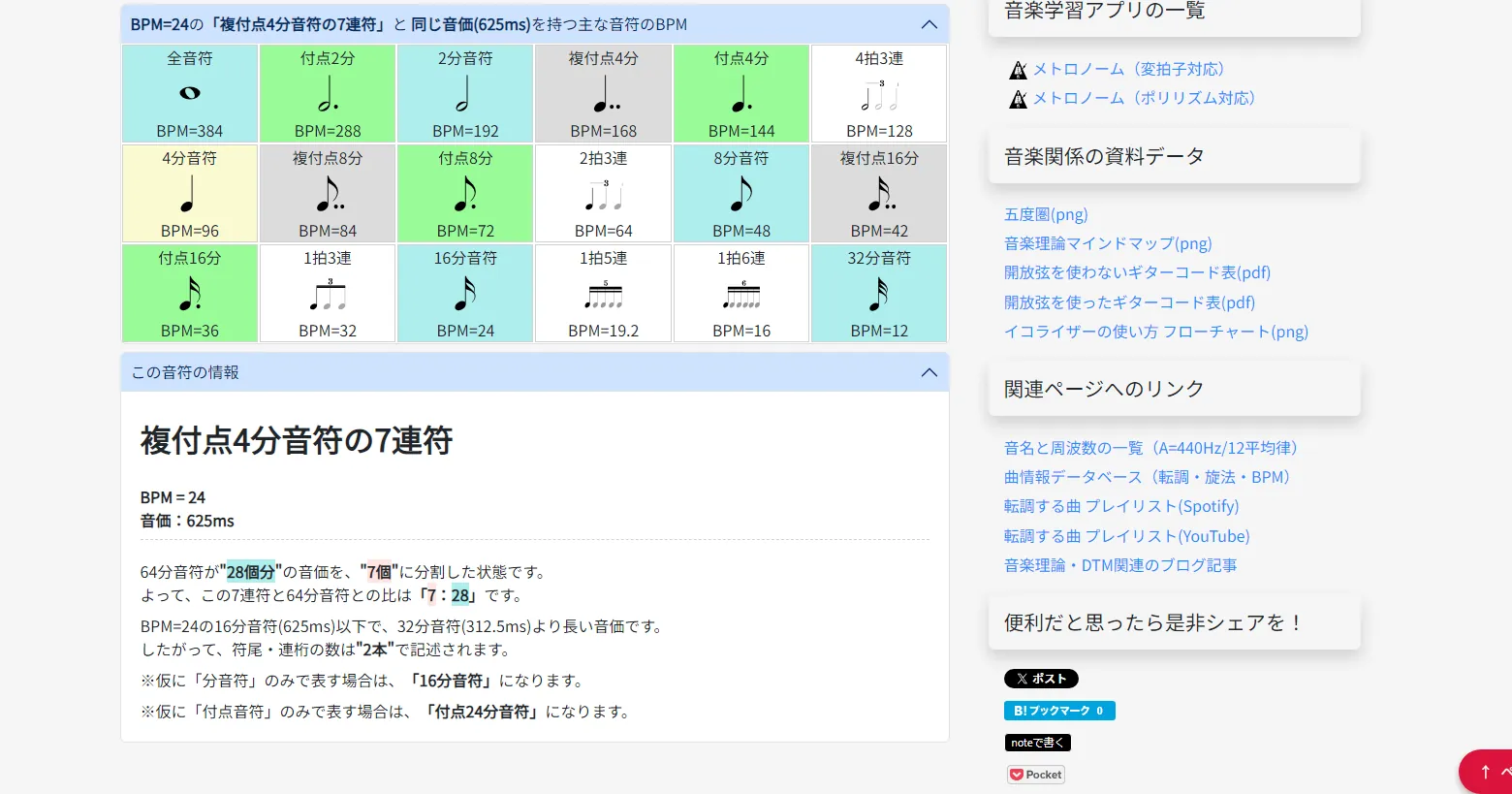Viewport: 1512px width, 794px height.
Task: Choose the 複付点8分 note icon
Action: click(331, 194)
